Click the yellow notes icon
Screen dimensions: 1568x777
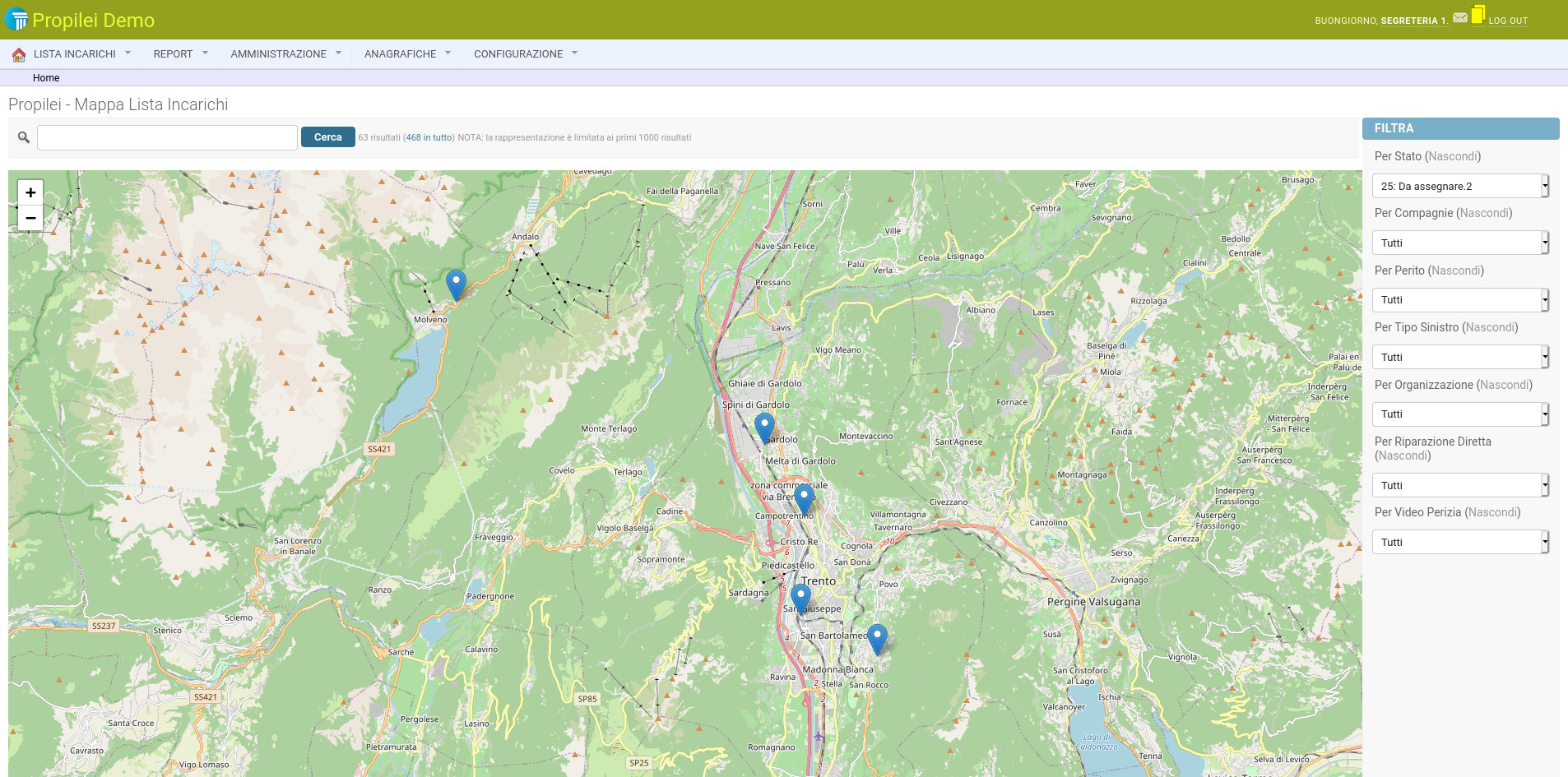[x=1478, y=14]
